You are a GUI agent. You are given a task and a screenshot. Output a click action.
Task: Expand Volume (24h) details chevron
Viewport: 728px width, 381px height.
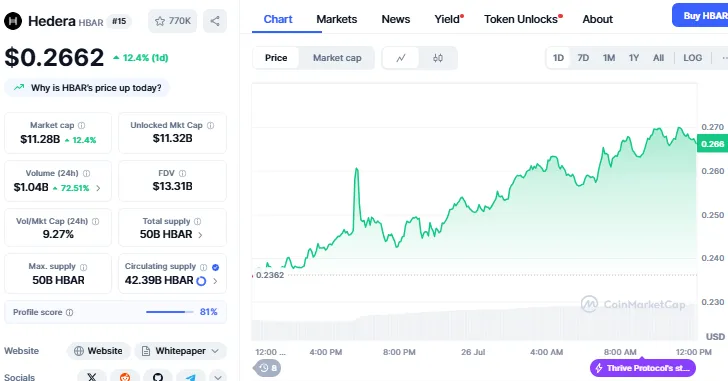(98, 188)
